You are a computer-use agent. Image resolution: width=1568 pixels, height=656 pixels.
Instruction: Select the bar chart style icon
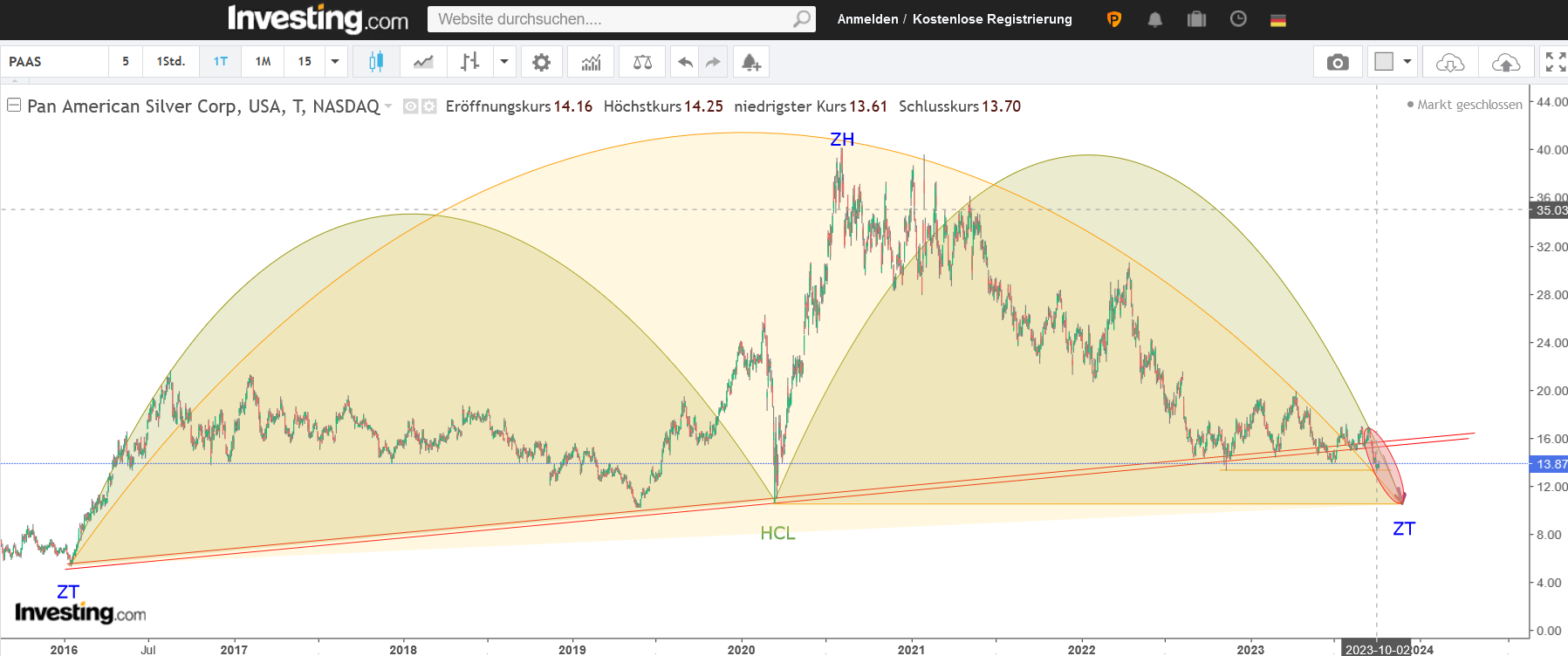tap(470, 62)
